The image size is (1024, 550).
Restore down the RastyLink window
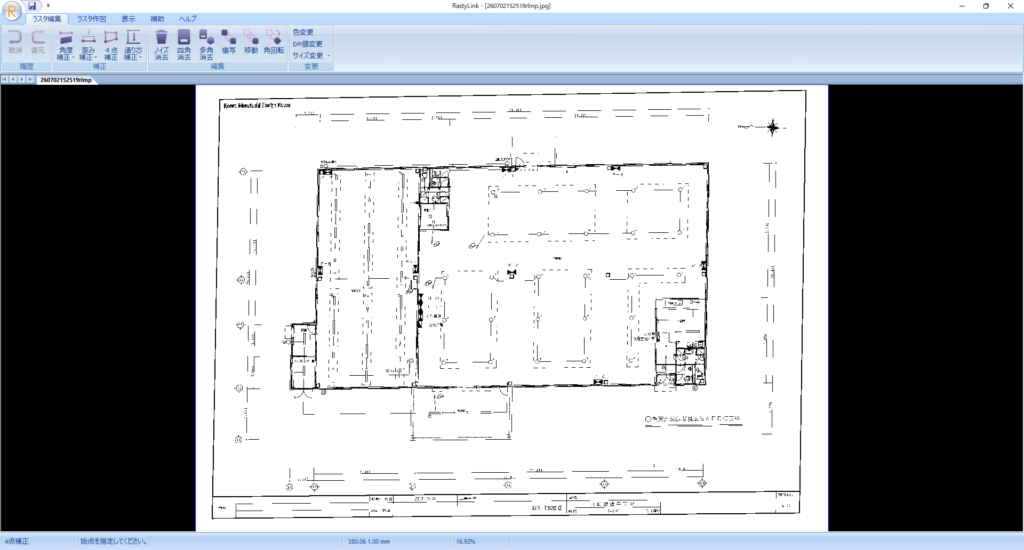[985, 6]
